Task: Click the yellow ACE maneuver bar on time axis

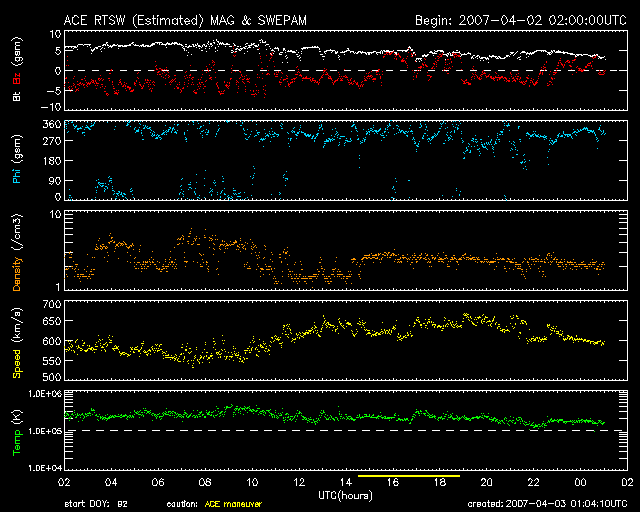Action: pyautogui.click(x=408, y=477)
